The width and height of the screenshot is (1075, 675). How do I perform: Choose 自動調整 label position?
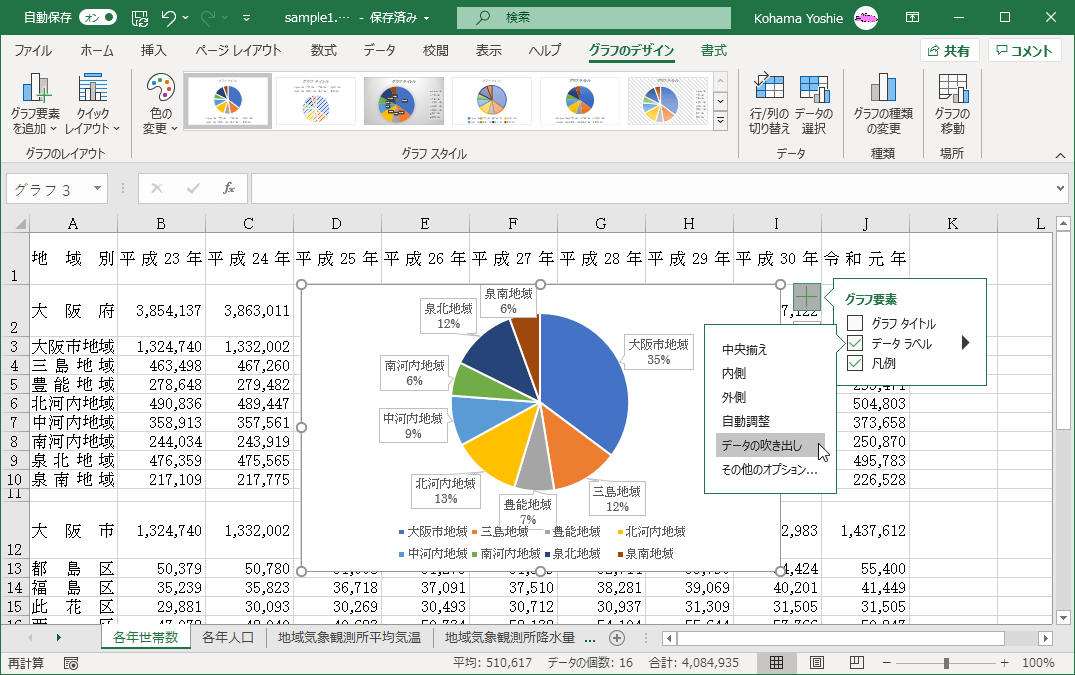tap(746, 421)
